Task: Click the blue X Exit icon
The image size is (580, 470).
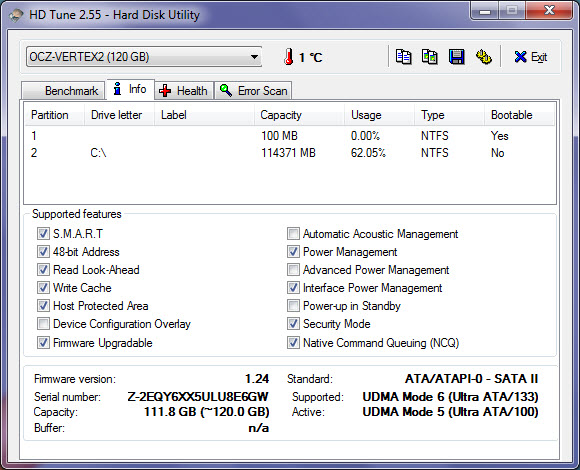Action: coord(520,57)
